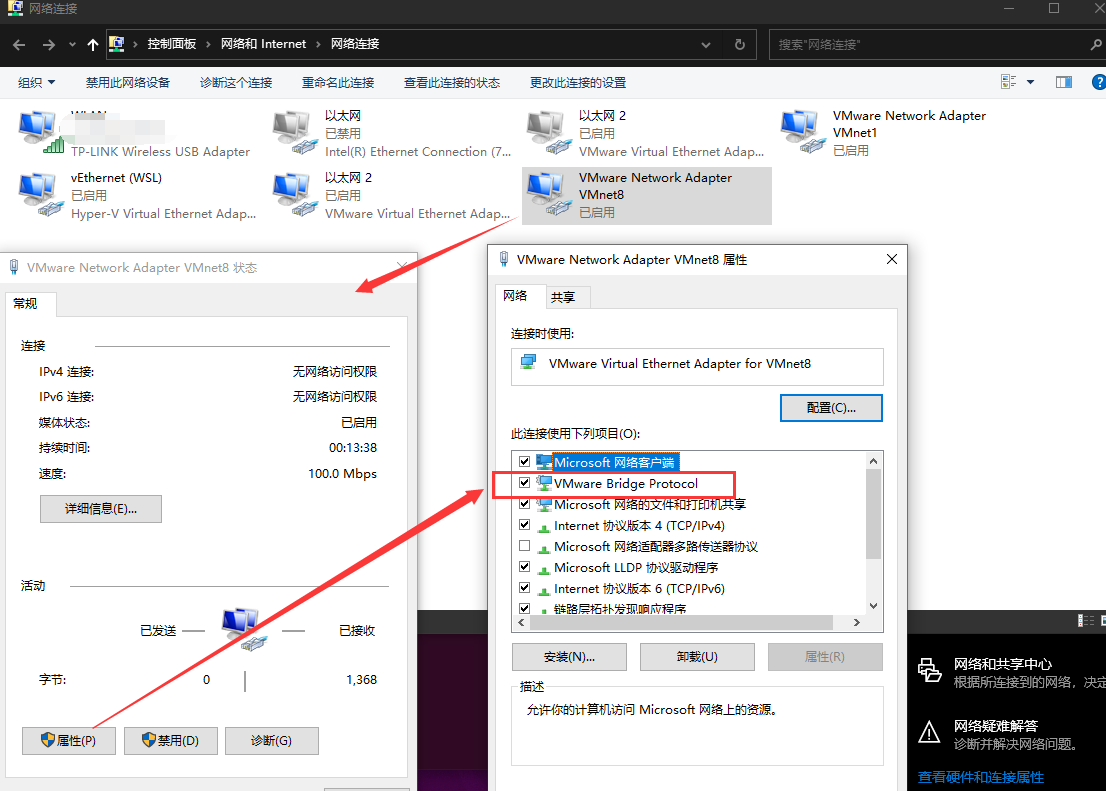
Task: Enable the Microsoft 网络适配器多路传送器协议 checkbox
Action: coord(524,545)
